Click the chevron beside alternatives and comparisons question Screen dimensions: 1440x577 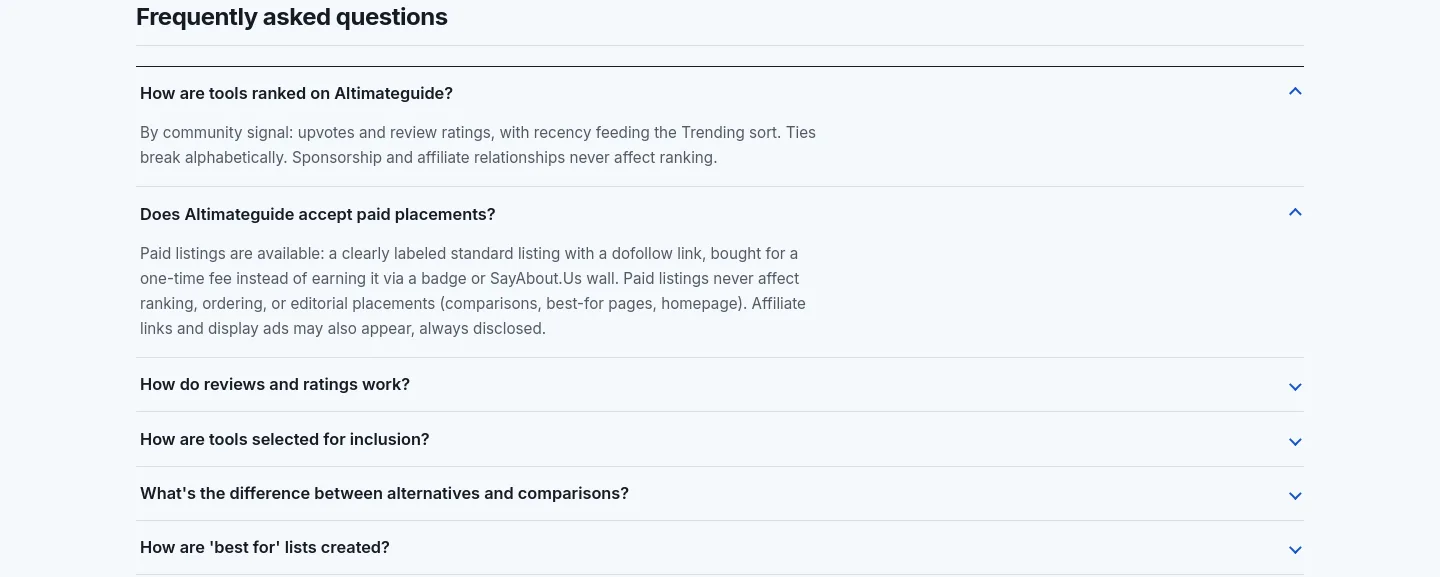[x=1295, y=496]
